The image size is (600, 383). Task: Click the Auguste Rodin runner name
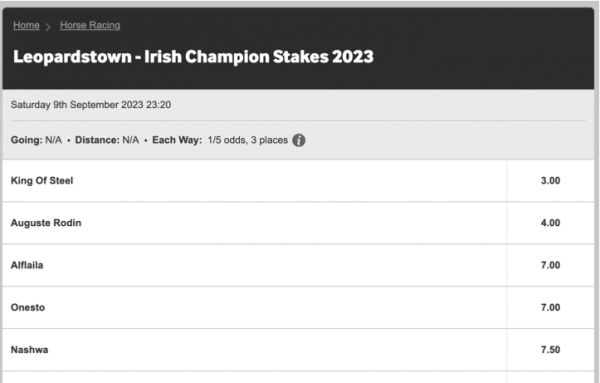(46, 223)
